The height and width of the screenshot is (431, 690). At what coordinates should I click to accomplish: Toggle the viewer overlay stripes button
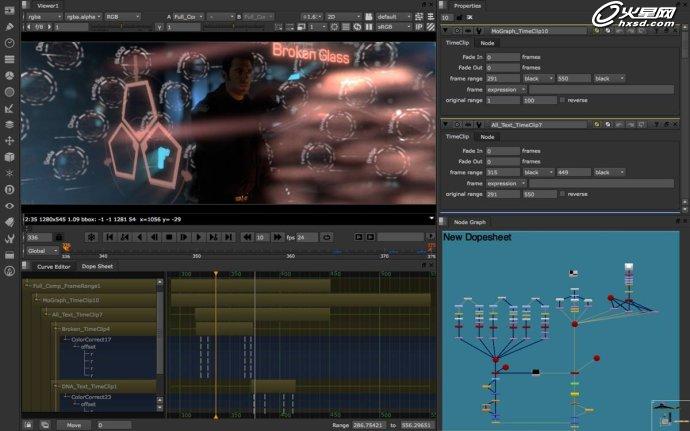(x=430, y=27)
